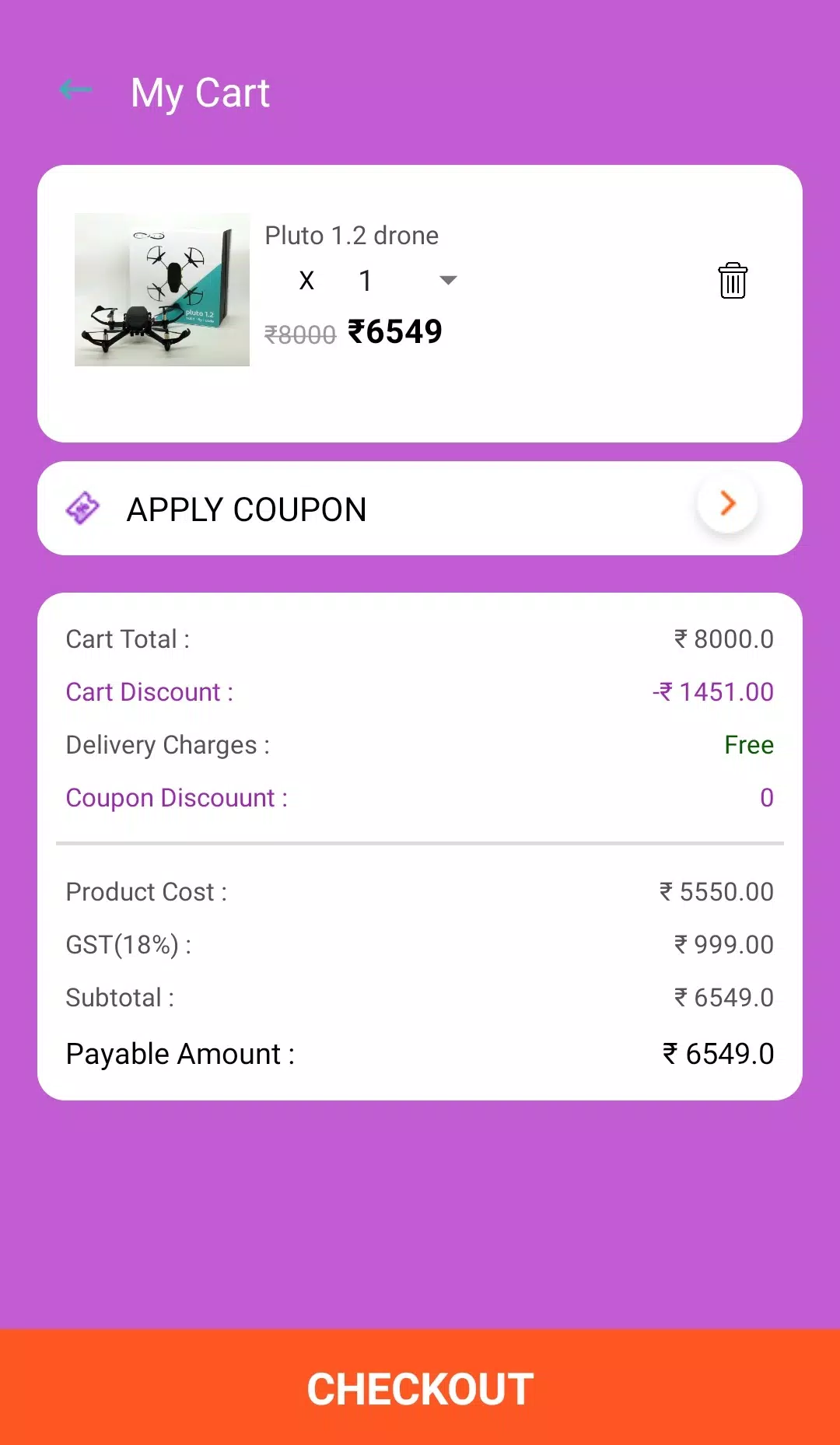
Task: Tap the quantity multiplier X symbol
Action: point(306,281)
